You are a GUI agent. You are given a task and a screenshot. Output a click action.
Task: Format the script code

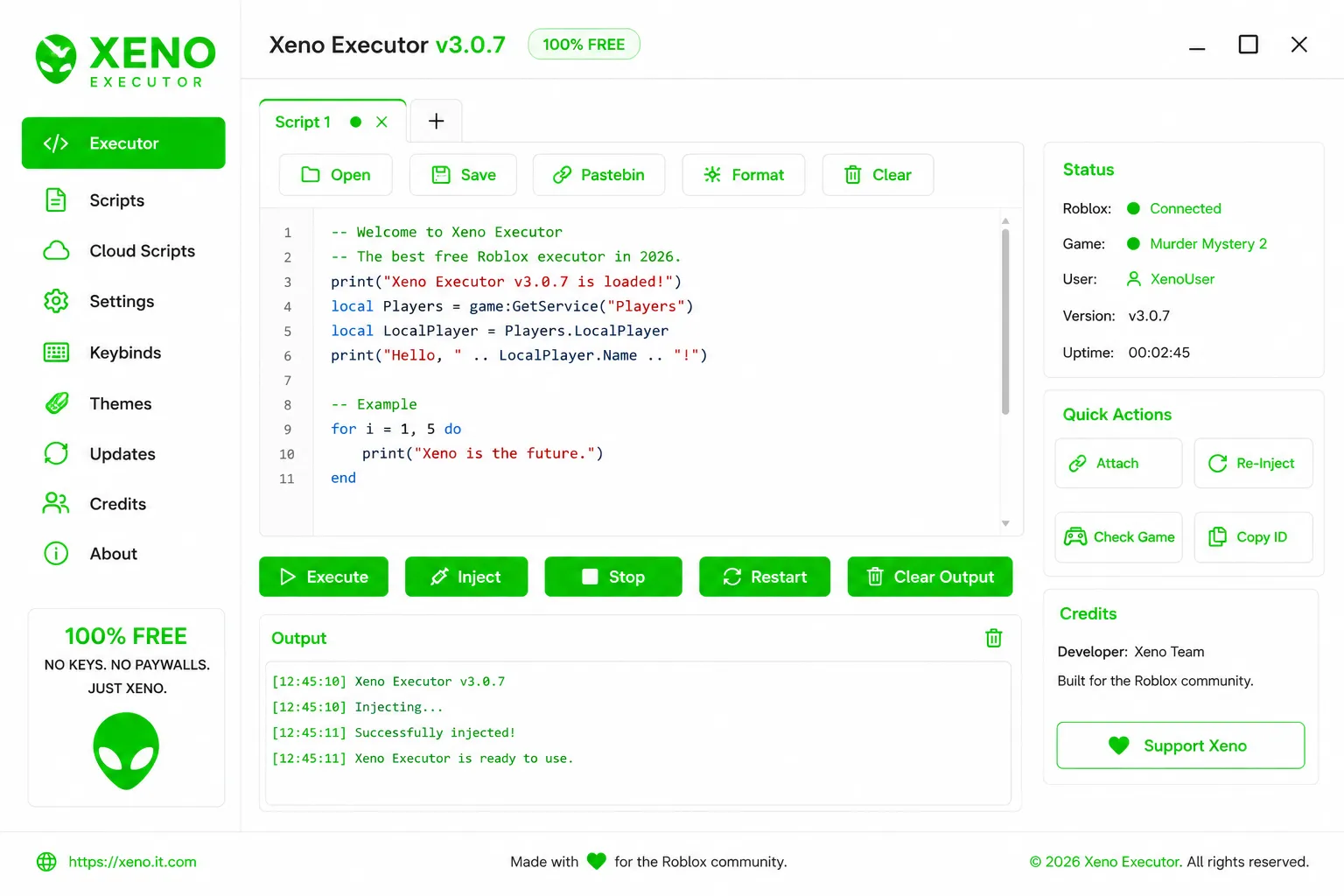coord(743,175)
